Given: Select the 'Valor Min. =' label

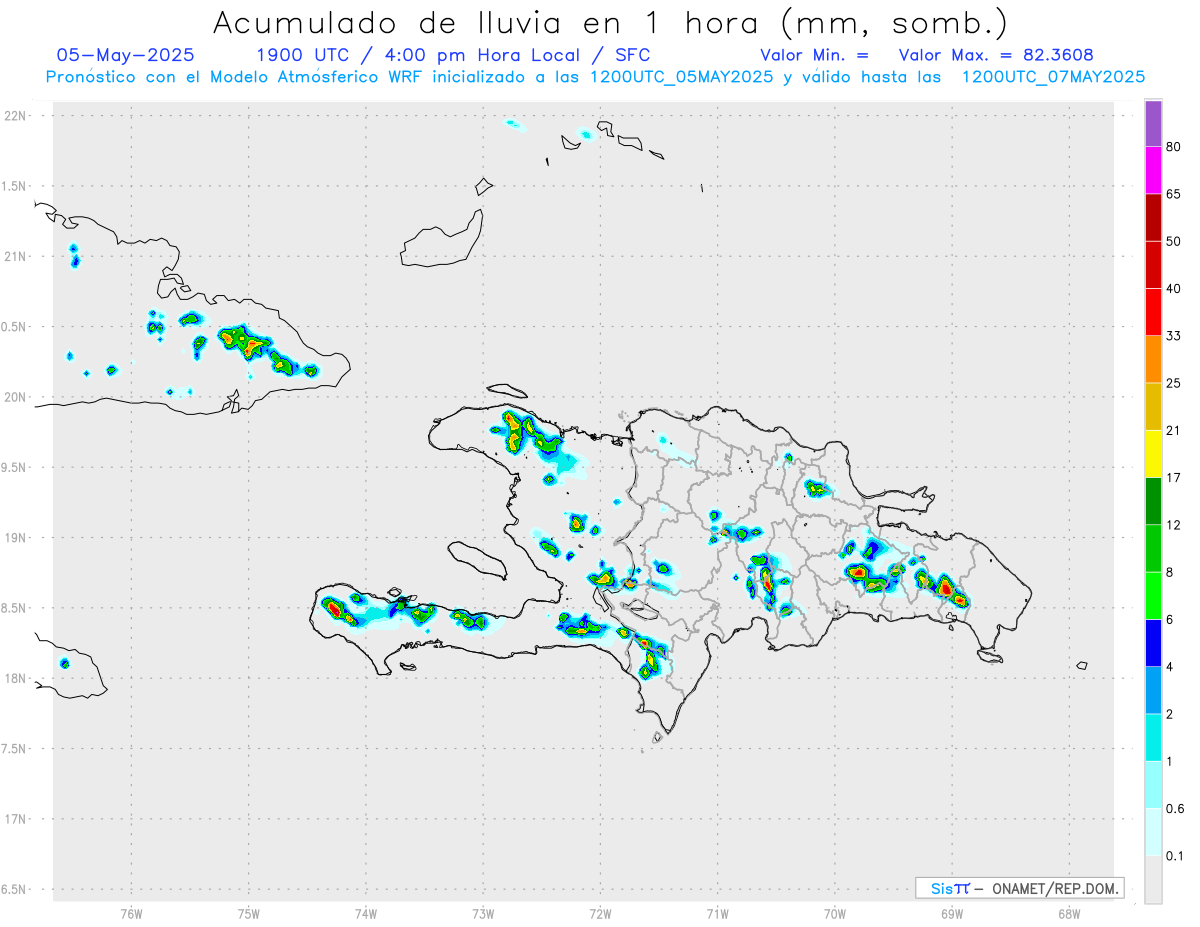Looking at the screenshot, I should point(814,55).
